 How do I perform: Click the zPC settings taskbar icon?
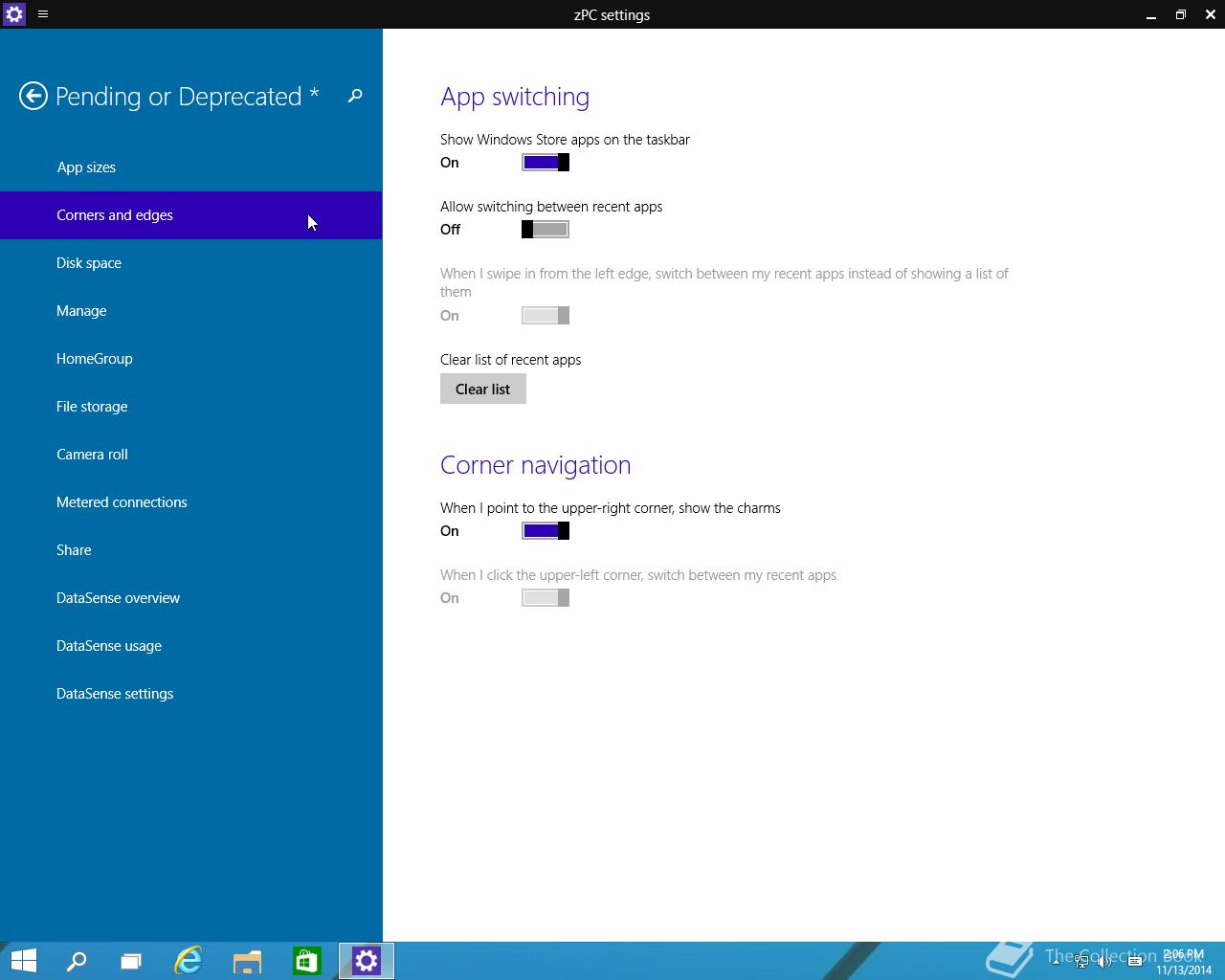click(367, 961)
